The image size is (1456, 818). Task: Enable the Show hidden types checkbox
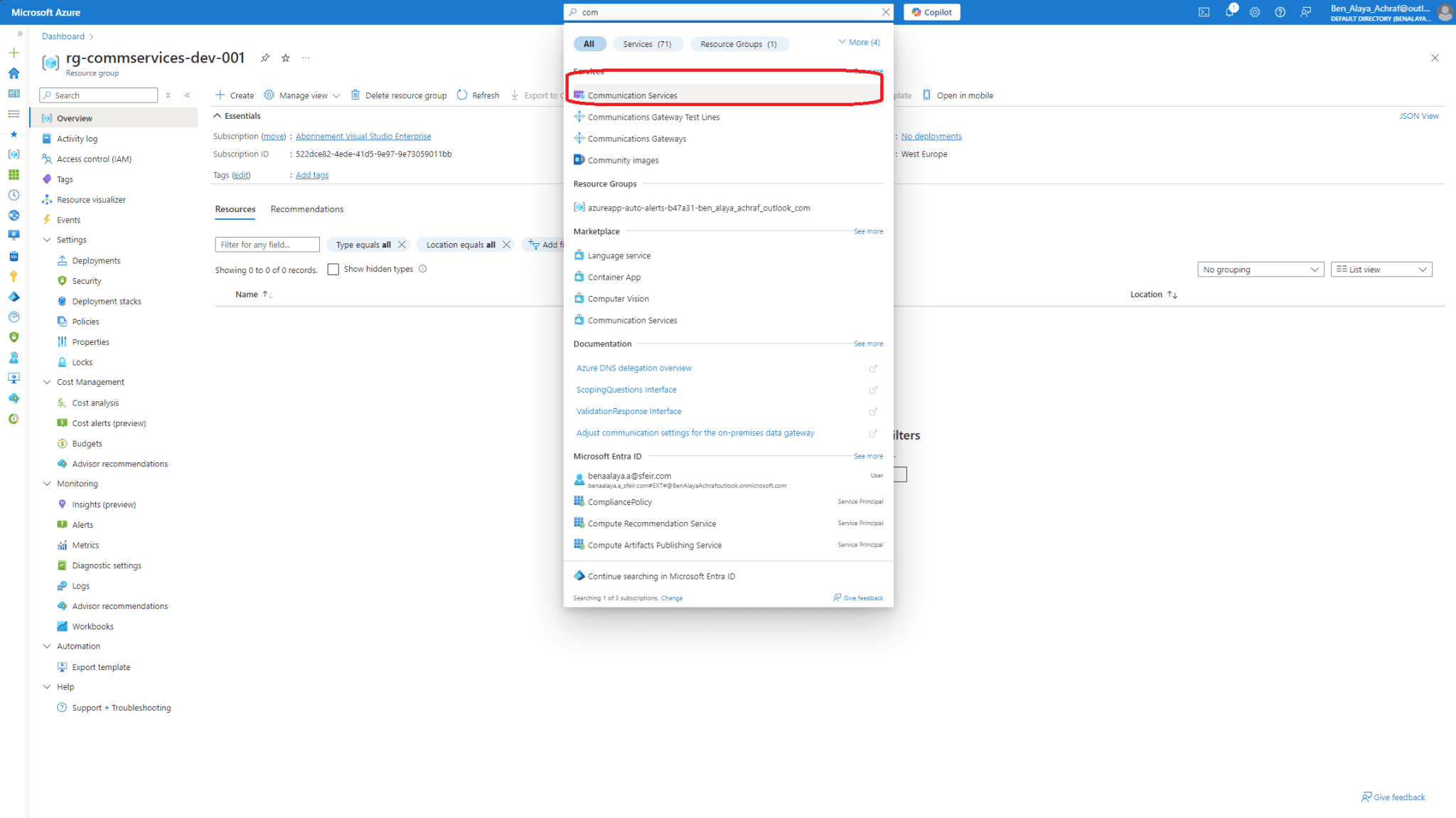pyautogui.click(x=333, y=269)
